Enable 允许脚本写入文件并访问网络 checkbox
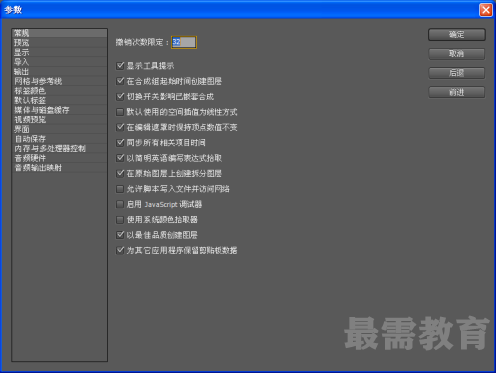Viewport: 496px width, 373px height. [x=120, y=189]
